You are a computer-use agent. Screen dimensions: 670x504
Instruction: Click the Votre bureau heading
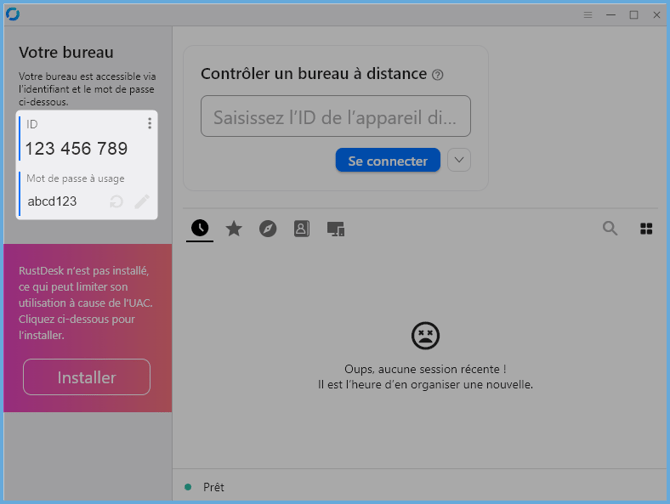(x=66, y=52)
